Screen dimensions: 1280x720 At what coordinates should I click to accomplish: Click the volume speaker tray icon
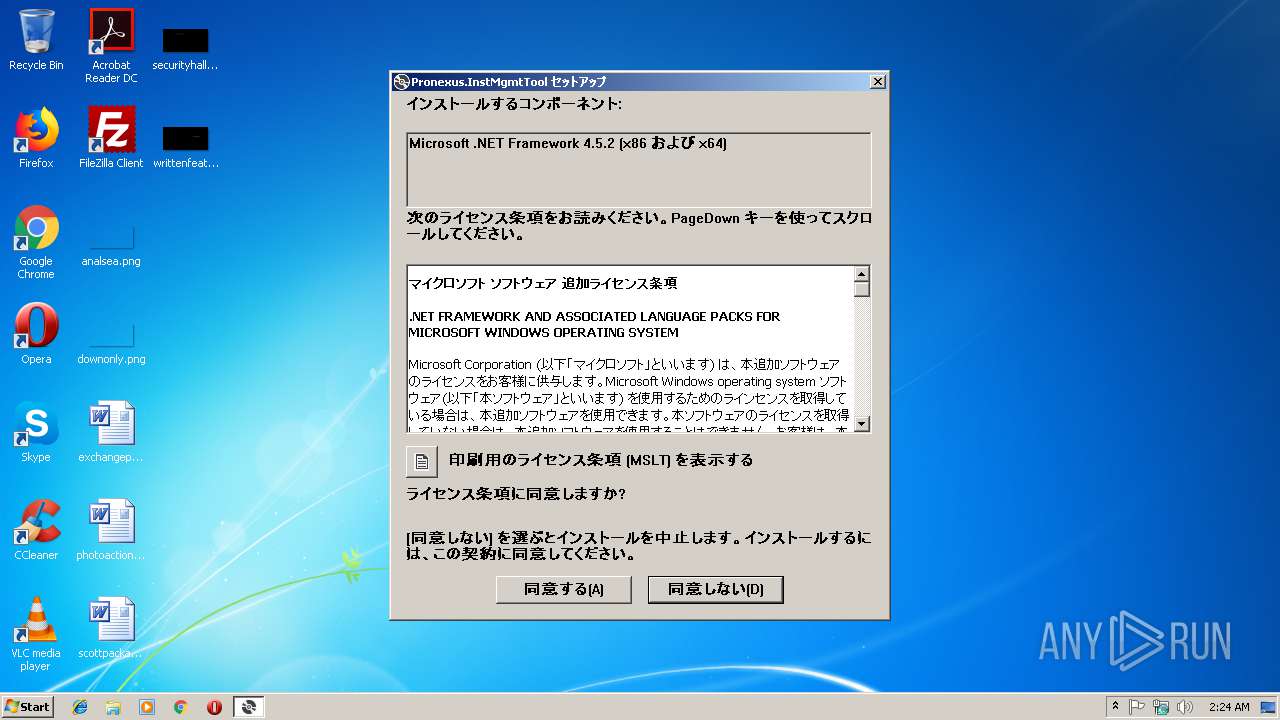(x=1185, y=707)
